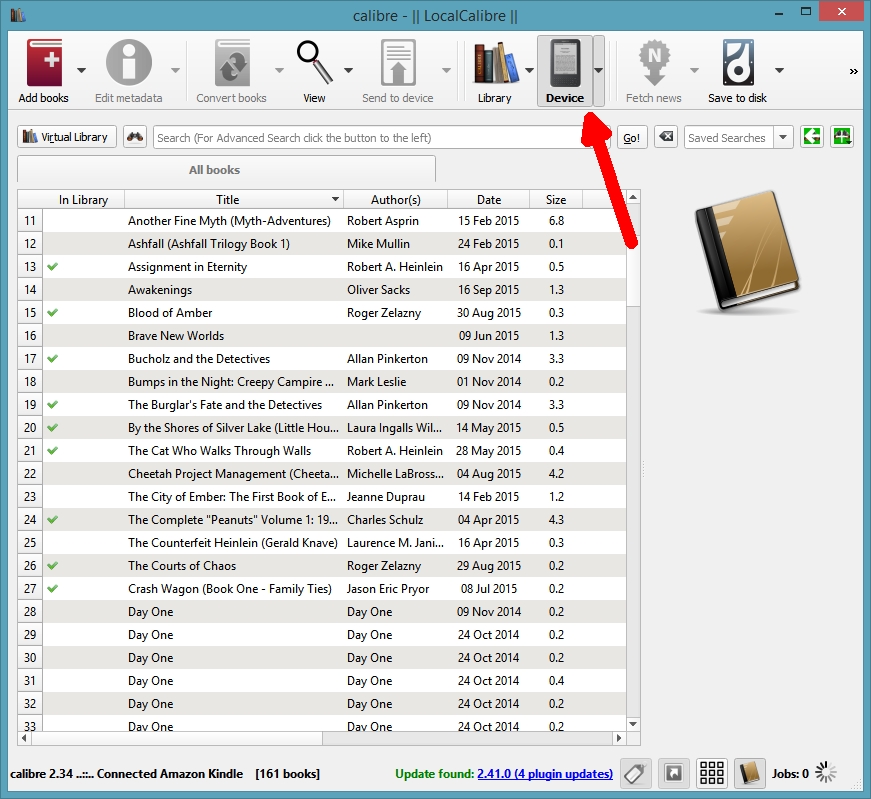Click author Jeanne Duprau cell
The height and width of the screenshot is (799, 871).
[x=396, y=497]
